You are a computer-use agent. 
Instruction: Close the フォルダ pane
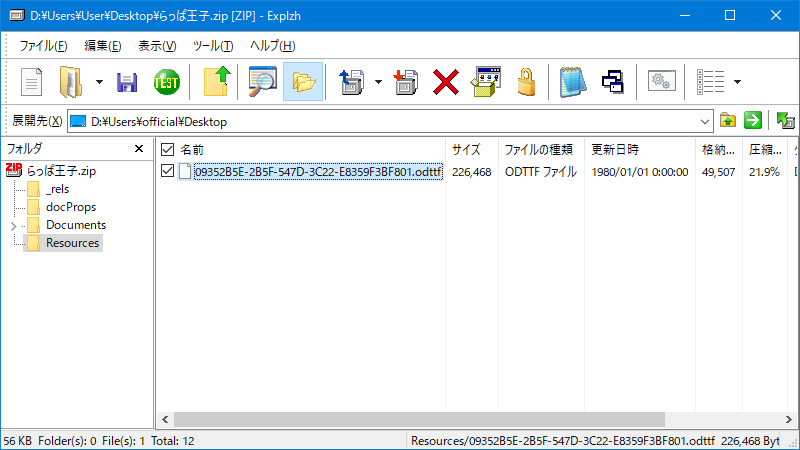click(x=139, y=149)
